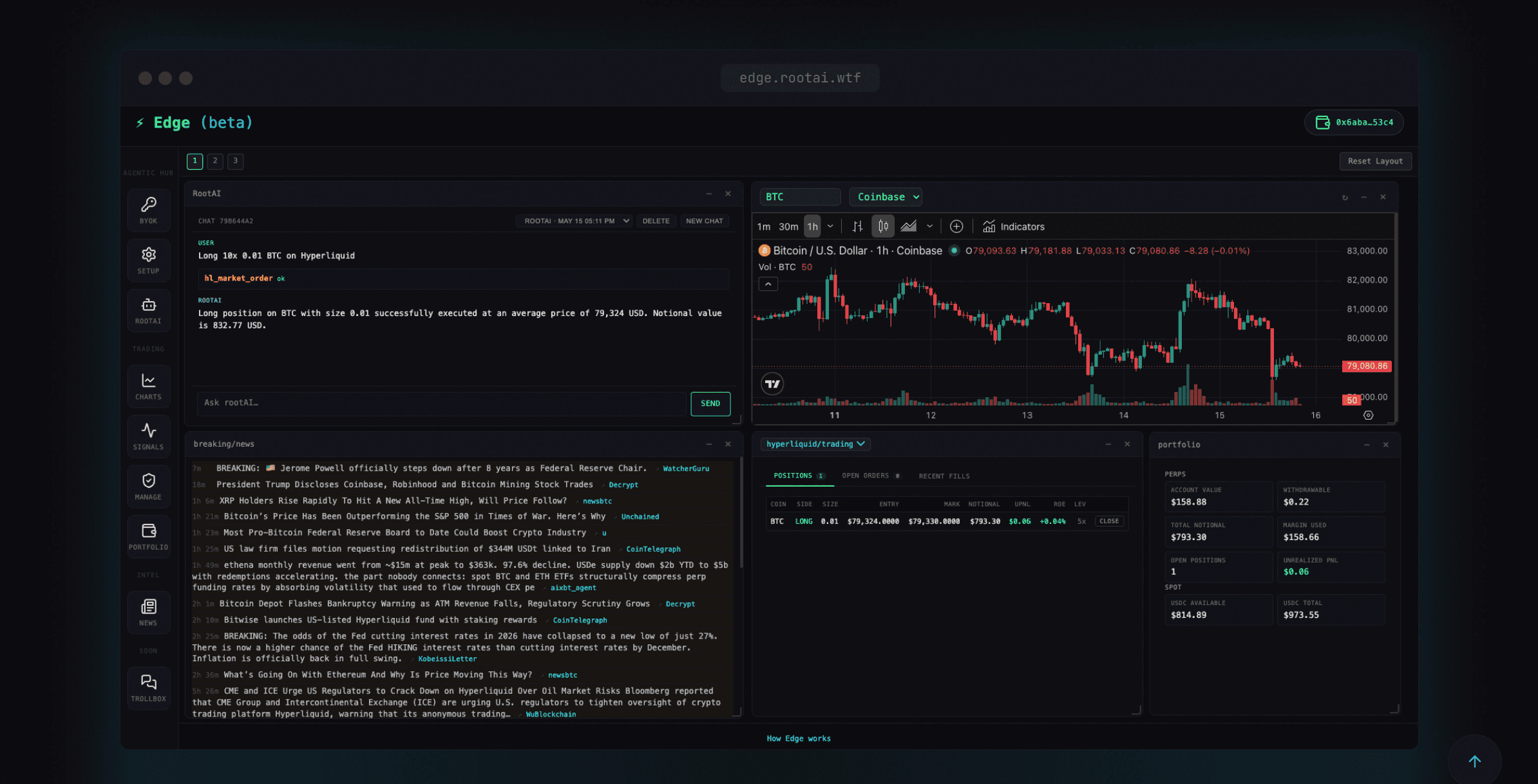This screenshot has height=784, width=1538.
Task: Click the wallet address 0x6aba…53c4 button
Action: tap(1354, 122)
